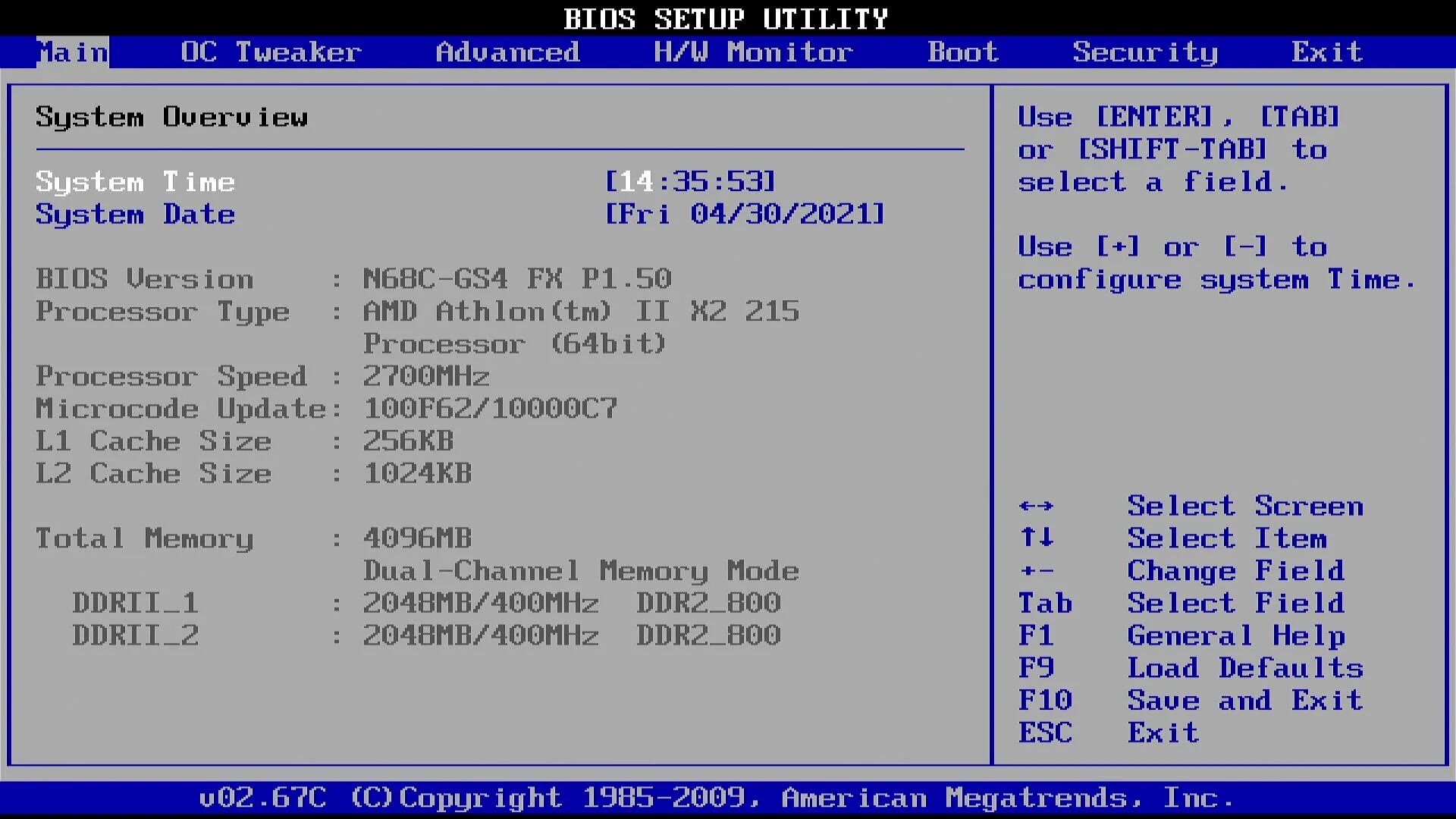Screen dimensions: 1456x819
Task: Click the left-right arrows Select Screen icon
Action: 1036,506
